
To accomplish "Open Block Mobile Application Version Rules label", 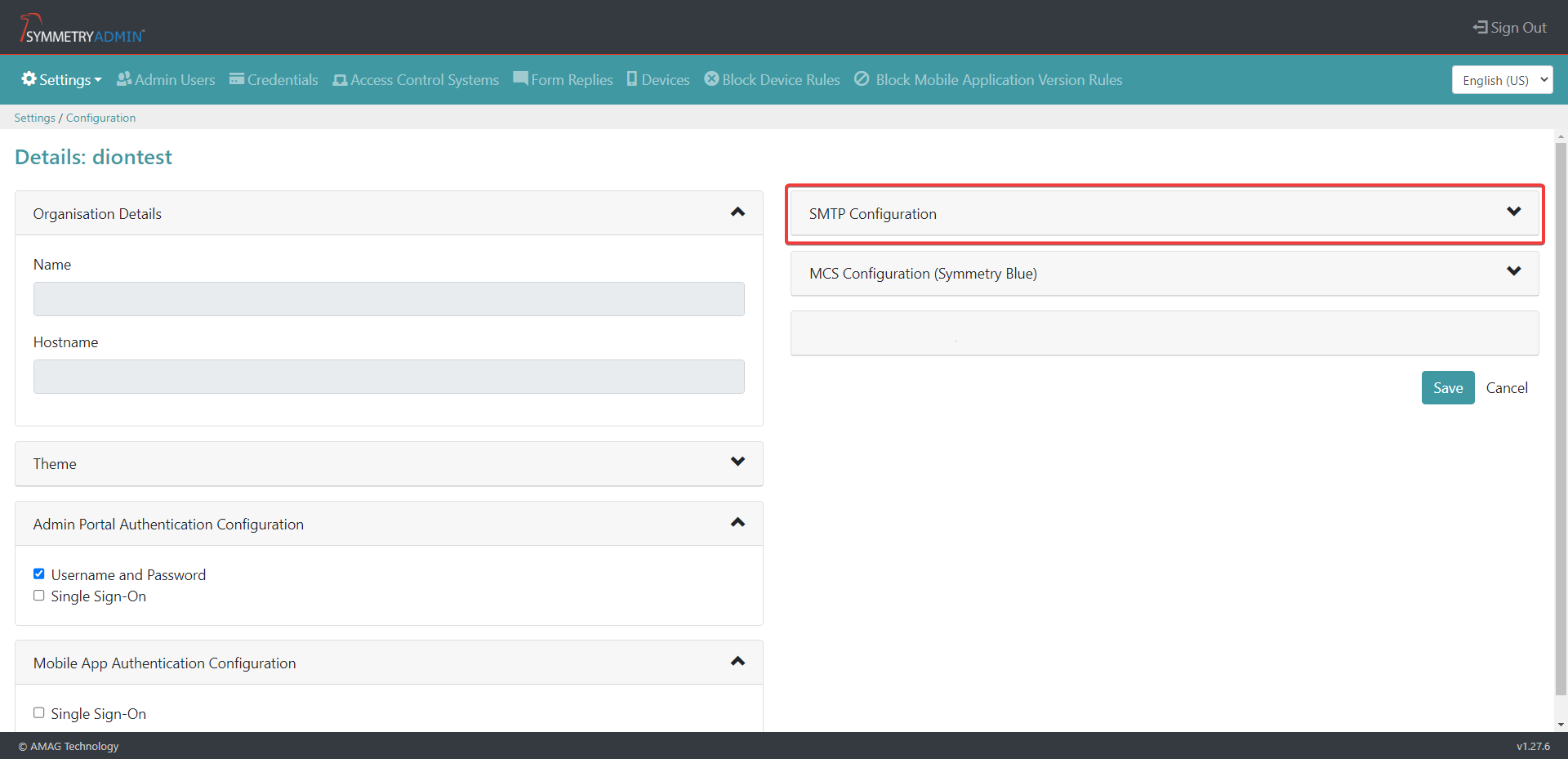I will click(x=999, y=80).
